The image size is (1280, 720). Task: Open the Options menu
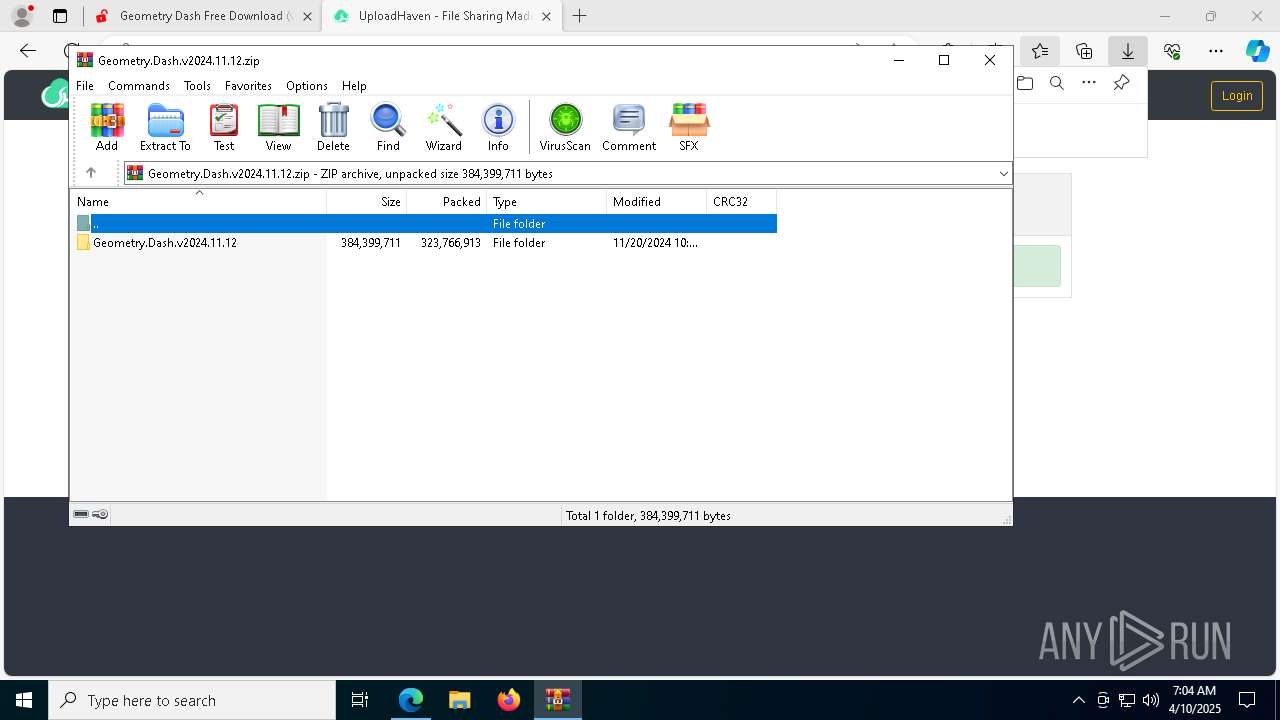[307, 86]
